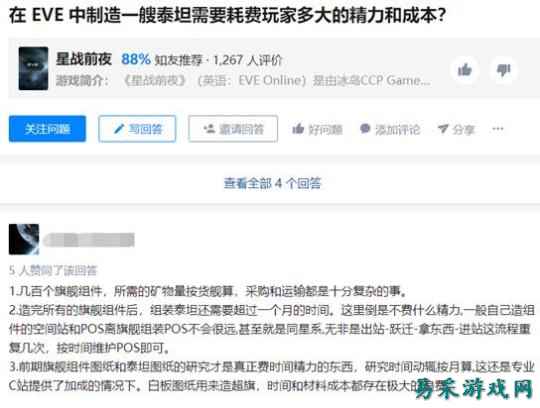
Task: Click the 88% 知友推荐 rating
Action: point(162,60)
